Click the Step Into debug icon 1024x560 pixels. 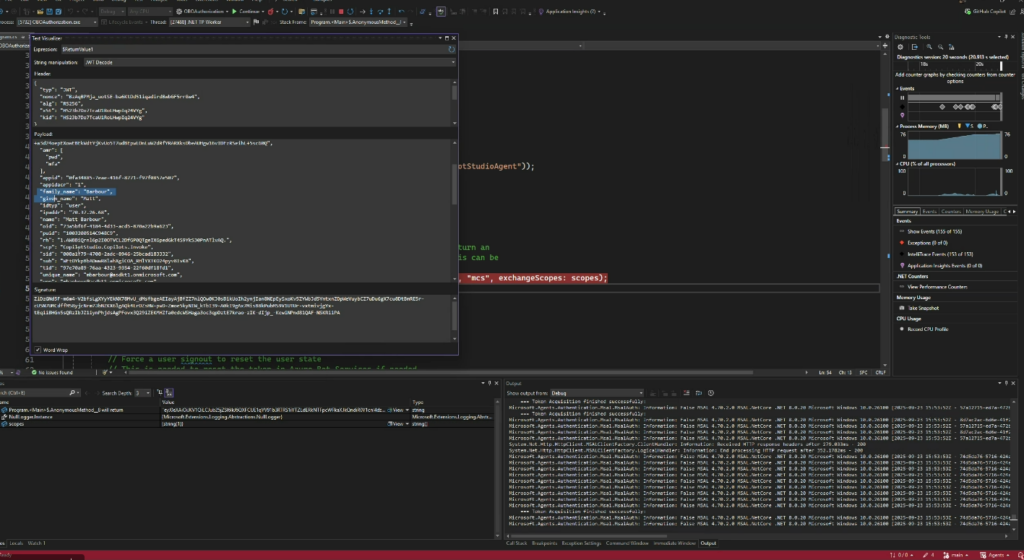371,11
